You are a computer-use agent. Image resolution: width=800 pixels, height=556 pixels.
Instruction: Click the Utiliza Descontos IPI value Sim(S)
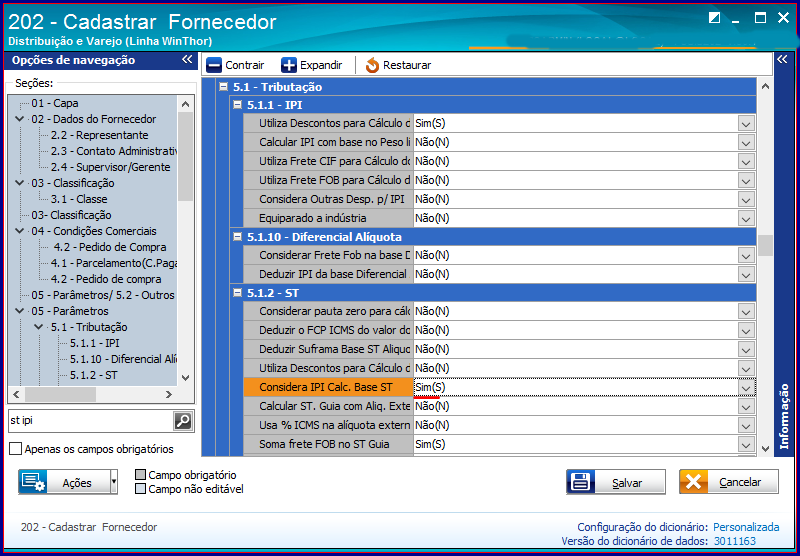pos(575,124)
